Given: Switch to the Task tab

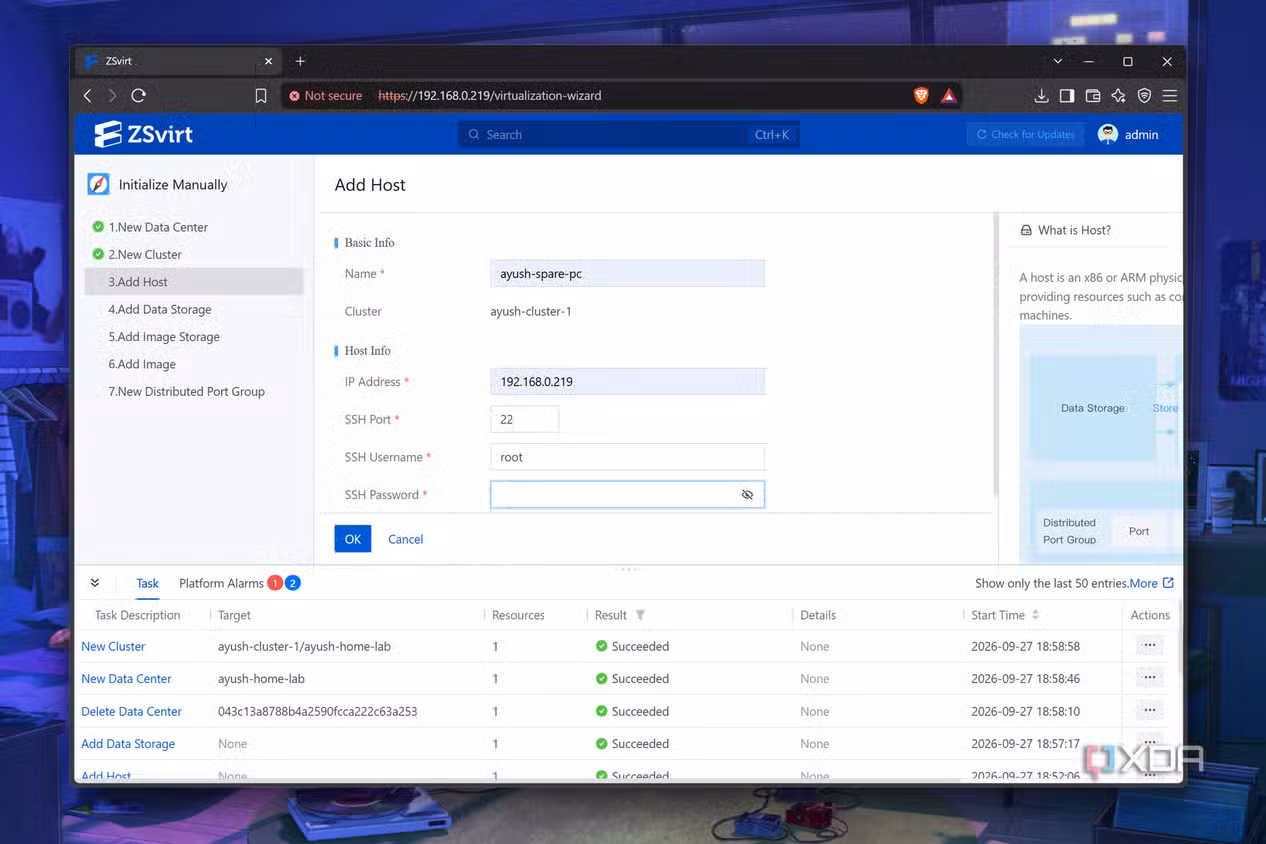Looking at the screenshot, I should click(147, 583).
